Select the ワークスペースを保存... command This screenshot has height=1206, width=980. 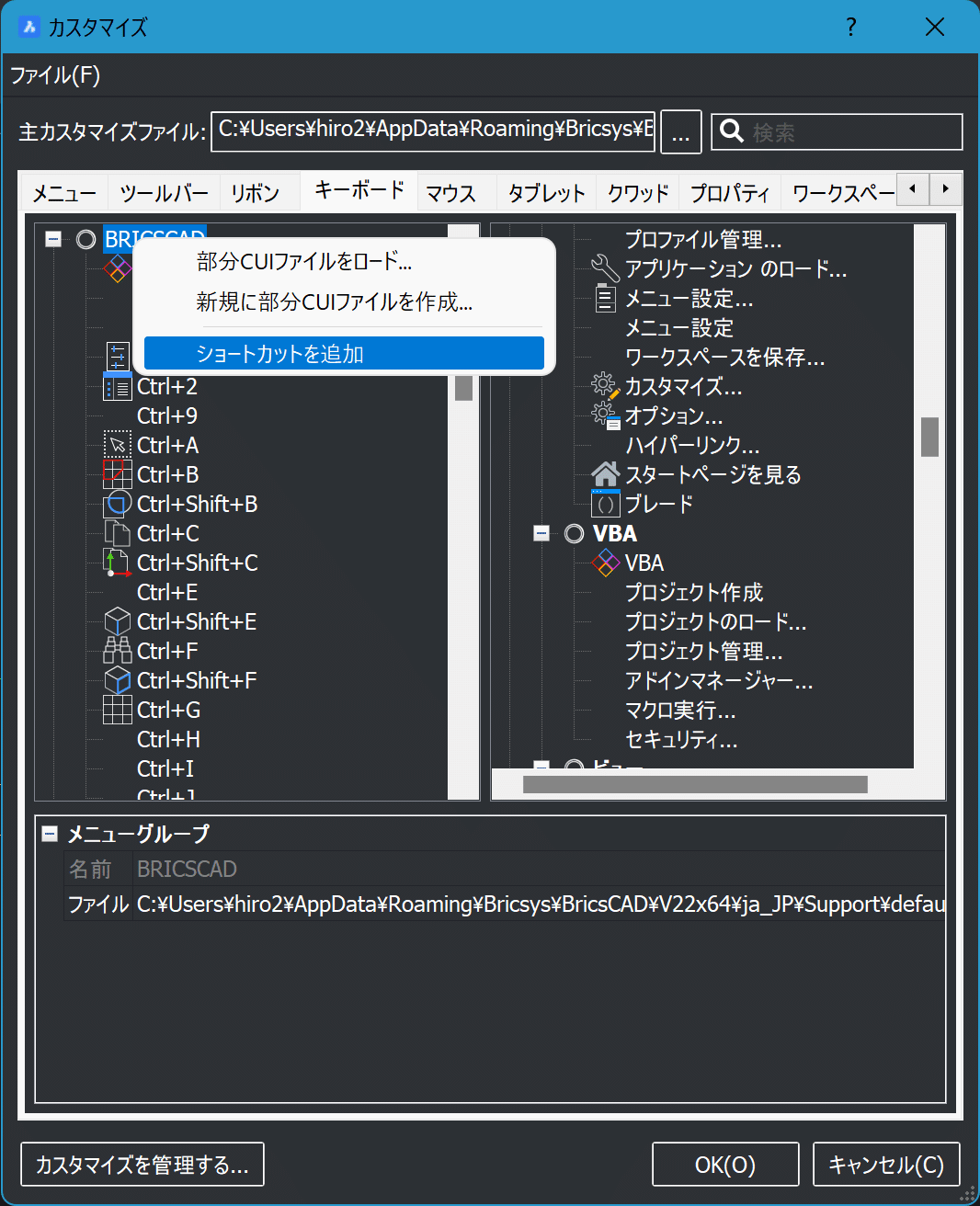pos(724,357)
